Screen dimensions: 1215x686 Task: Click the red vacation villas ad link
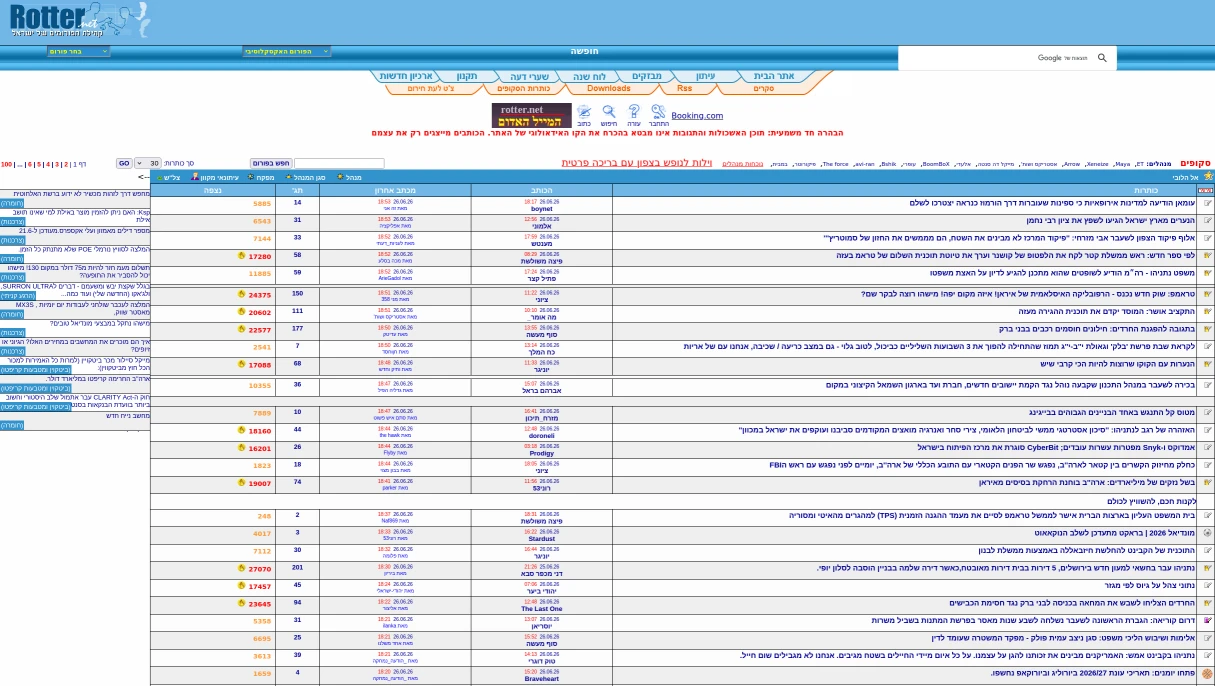pyautogui.click(x=636, y=163)
